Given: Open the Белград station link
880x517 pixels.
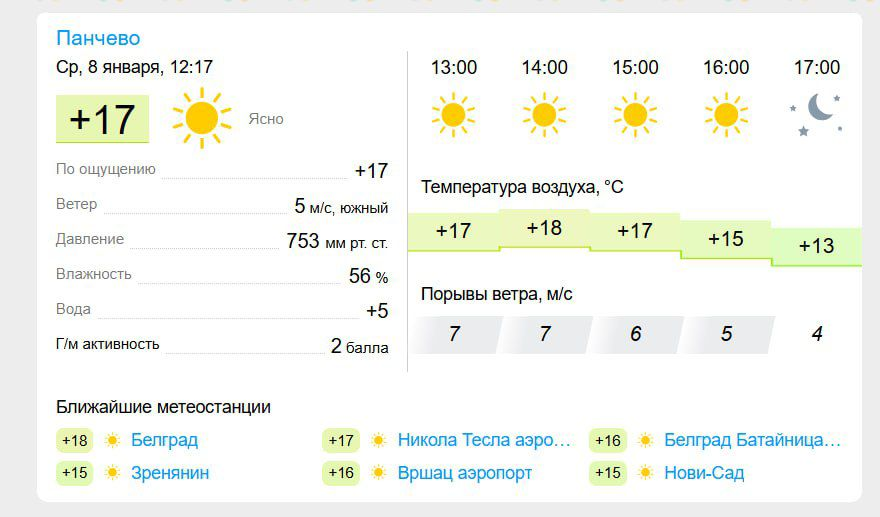Looking at the screenshot, I should (164, 440).
